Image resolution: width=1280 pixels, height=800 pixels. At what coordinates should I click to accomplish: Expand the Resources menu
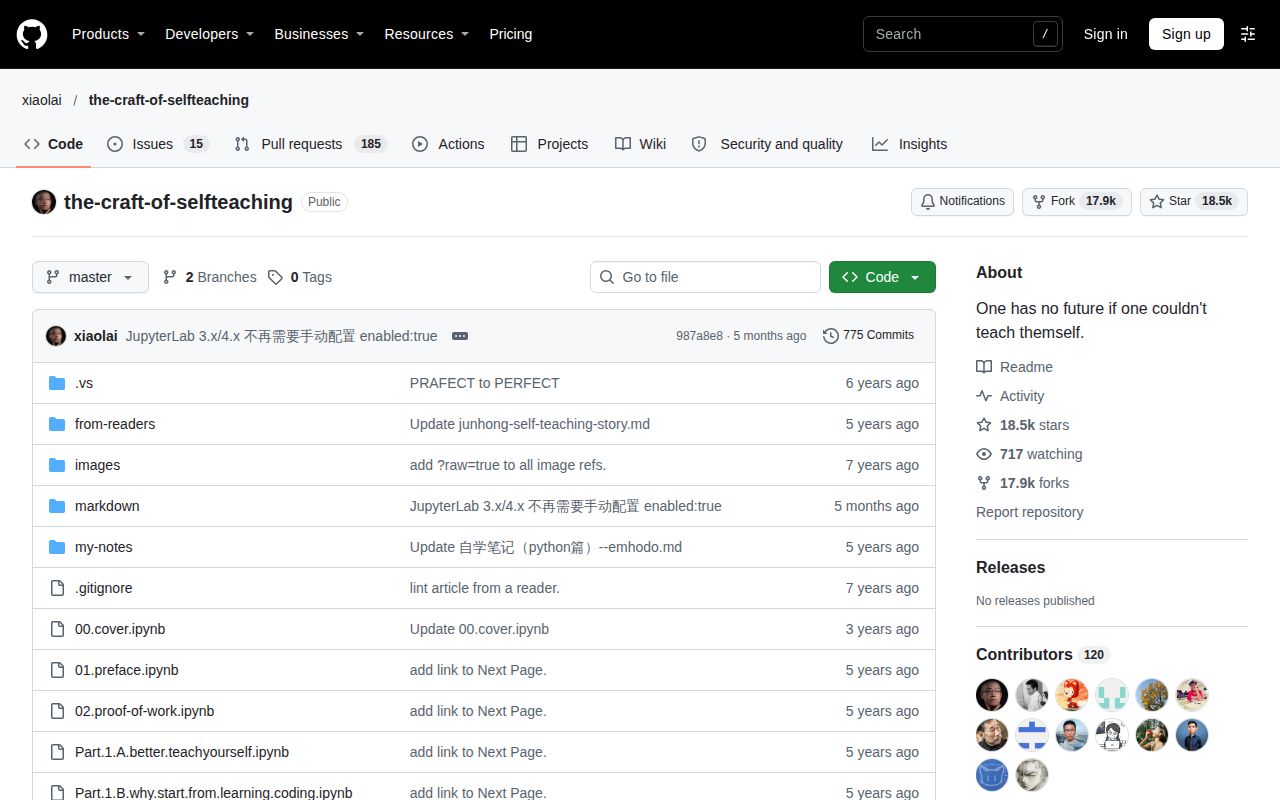(x=427, y=34)
